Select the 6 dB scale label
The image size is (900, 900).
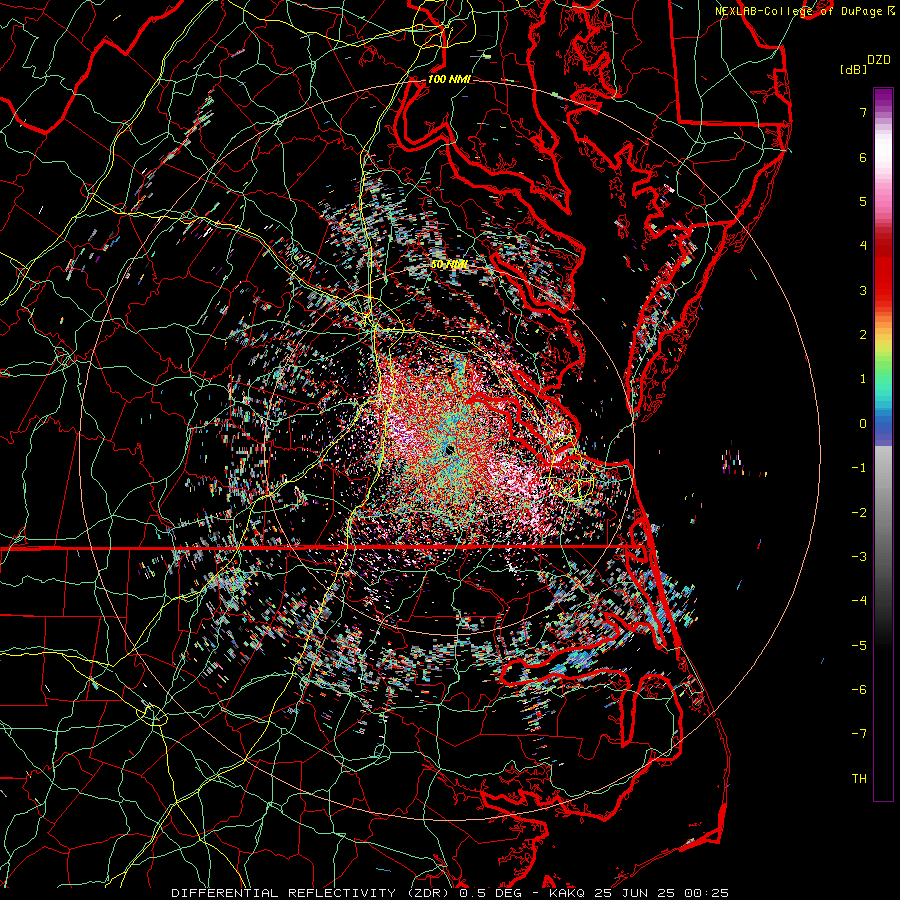tap(863, 157)
